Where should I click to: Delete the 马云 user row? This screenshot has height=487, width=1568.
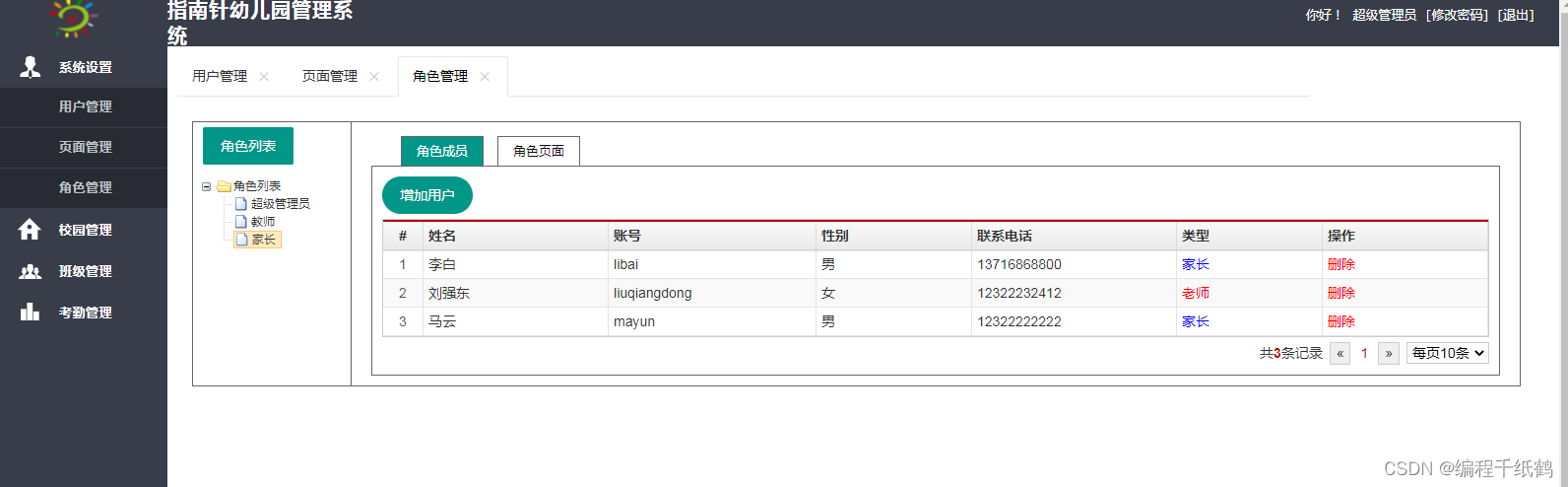coord(1341,321)
